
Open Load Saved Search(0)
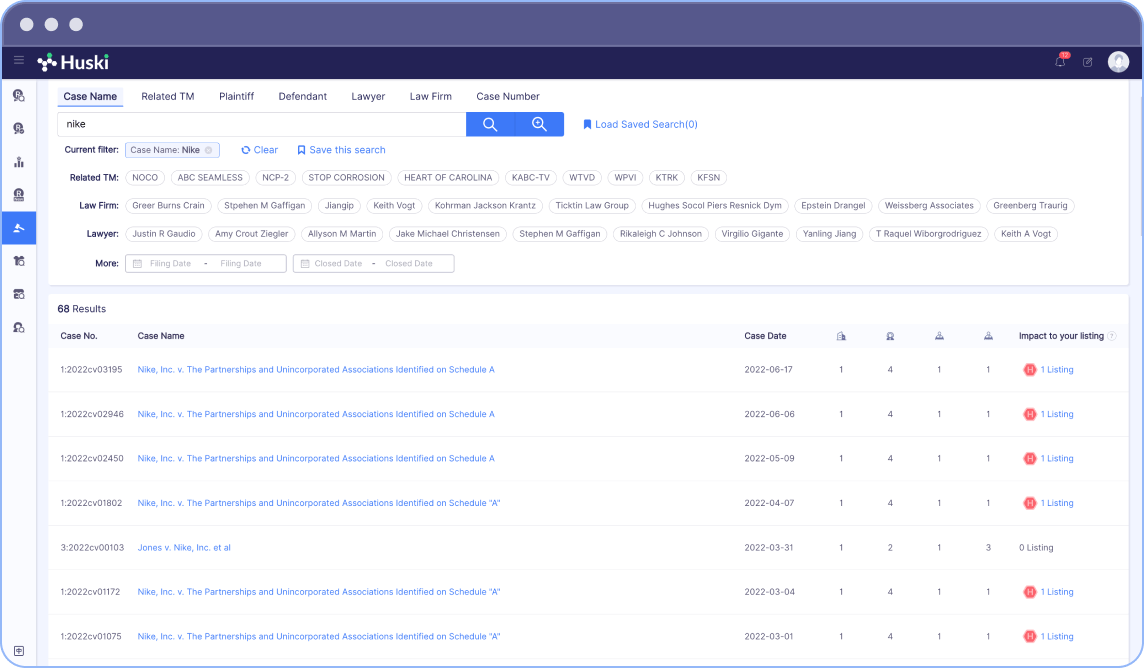[639, 124]
